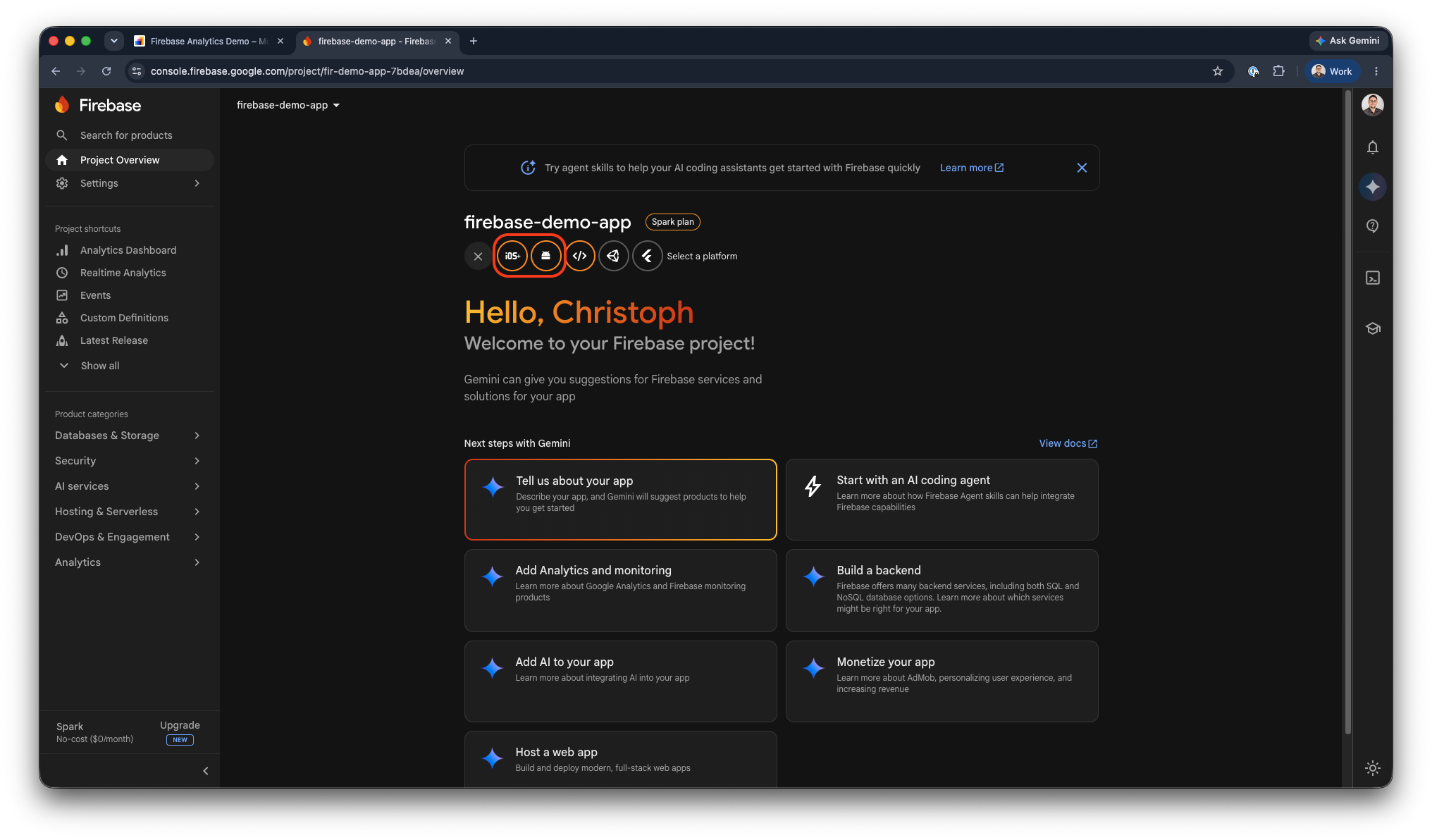This screenshot has height=840, width=1432.
Task: Expand Databases & Storage category
Action: [130, 436]
